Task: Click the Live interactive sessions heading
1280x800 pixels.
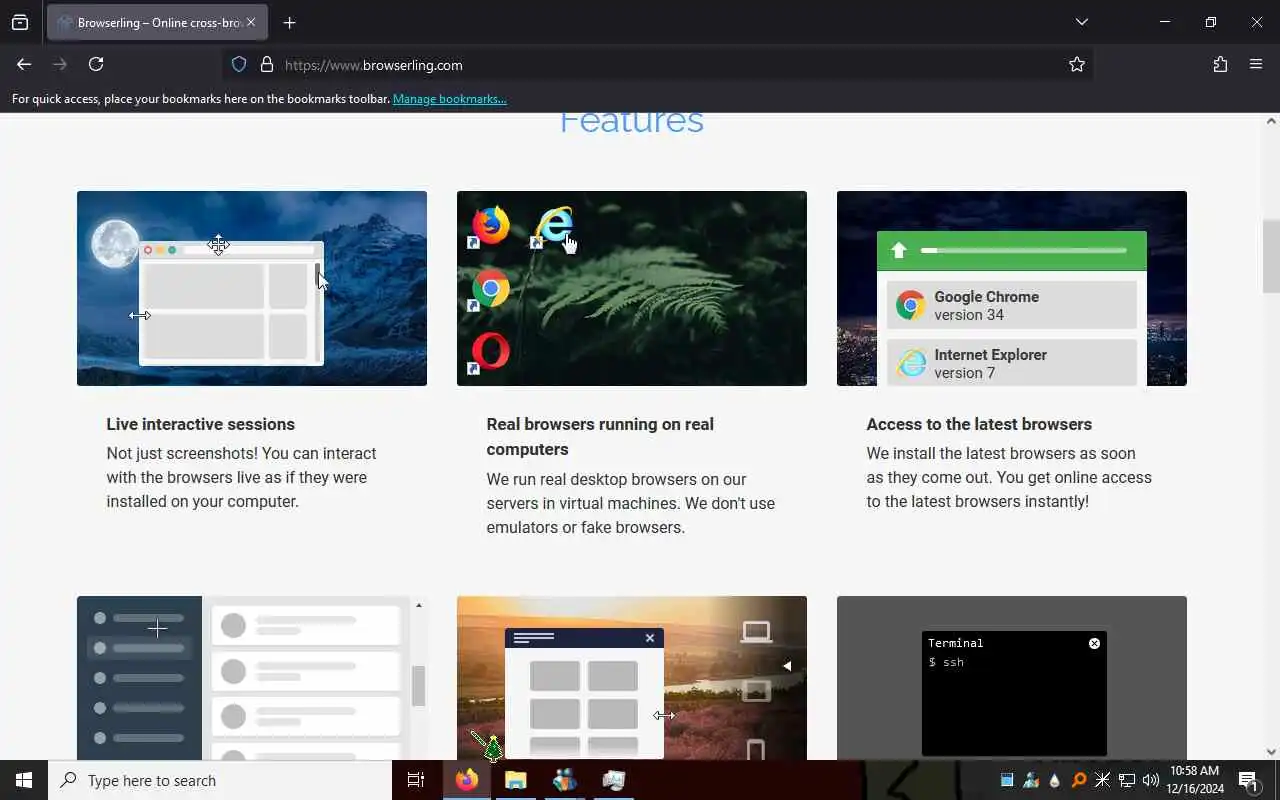Action: pyautogui.click(x=201, y=424)
